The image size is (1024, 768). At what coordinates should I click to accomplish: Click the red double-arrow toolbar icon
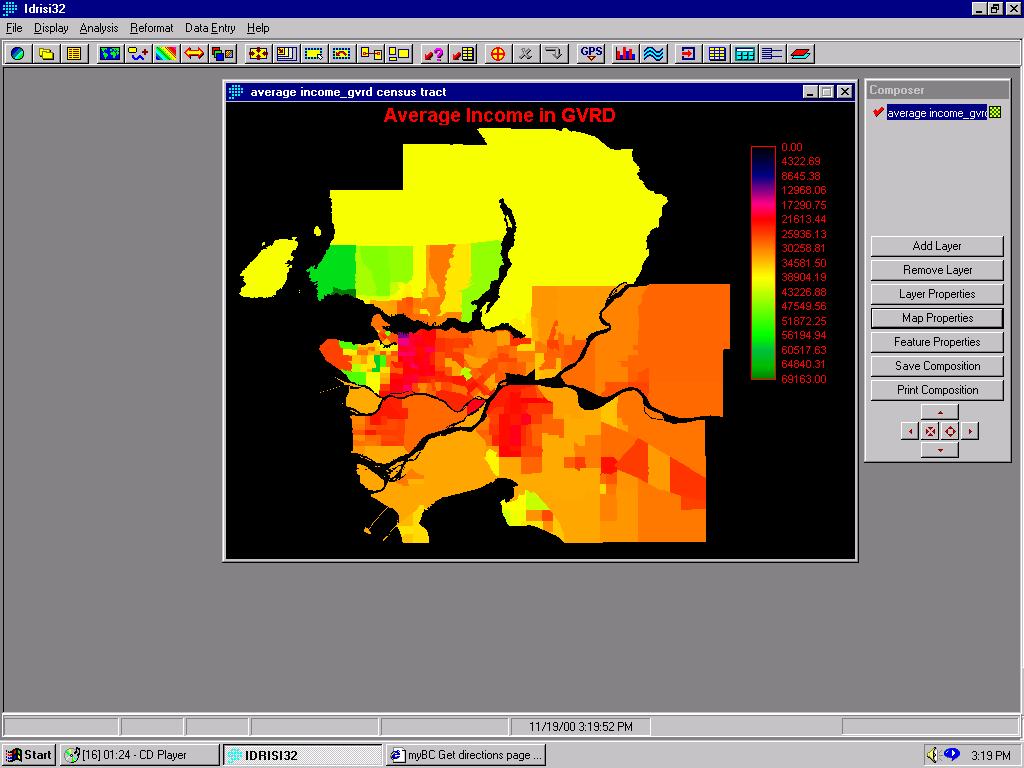tap(194, 54)
